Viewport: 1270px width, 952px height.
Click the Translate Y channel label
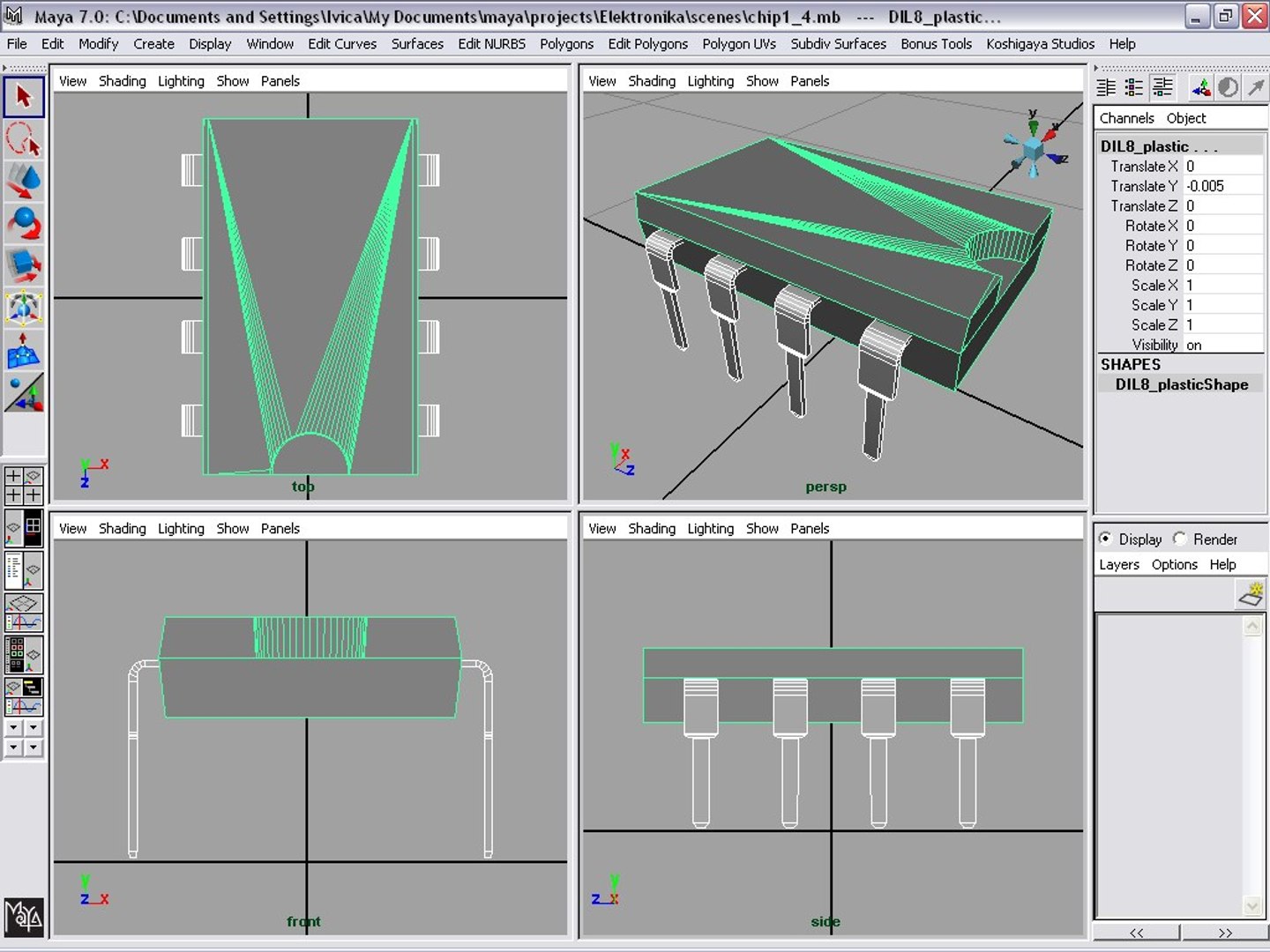(x=1144, y=186)
